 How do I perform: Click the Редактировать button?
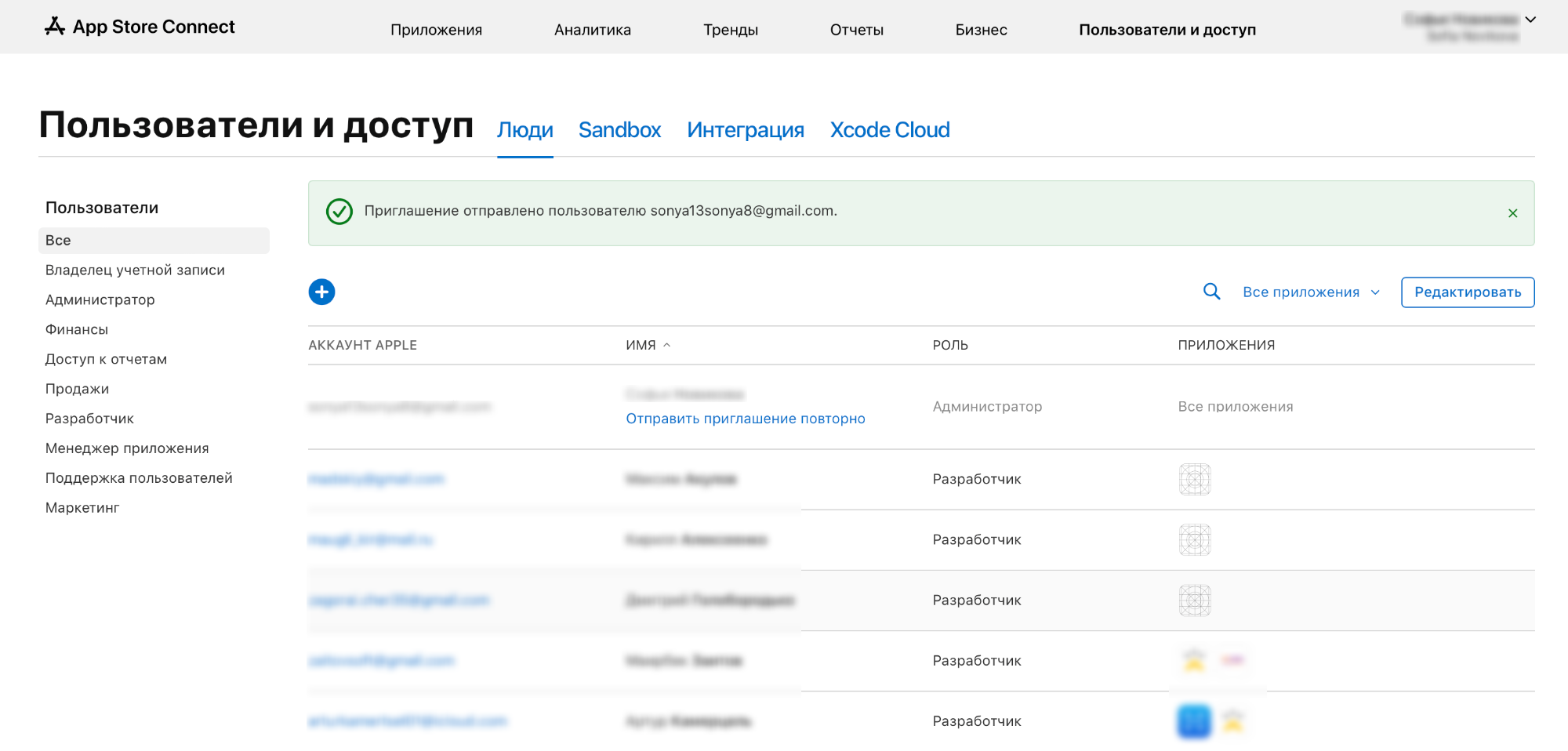[1468, 292]
